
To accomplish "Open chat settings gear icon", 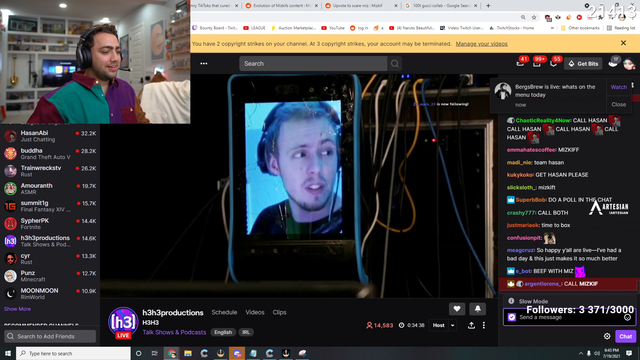I will click(607, 336).
